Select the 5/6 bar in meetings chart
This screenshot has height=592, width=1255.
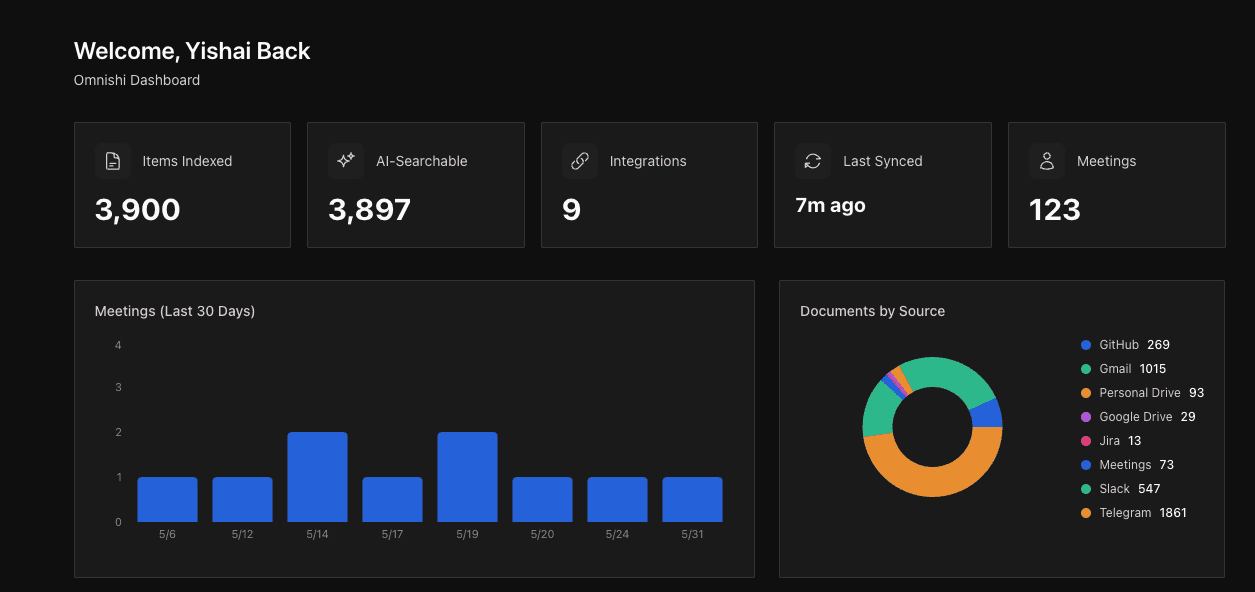167,499
